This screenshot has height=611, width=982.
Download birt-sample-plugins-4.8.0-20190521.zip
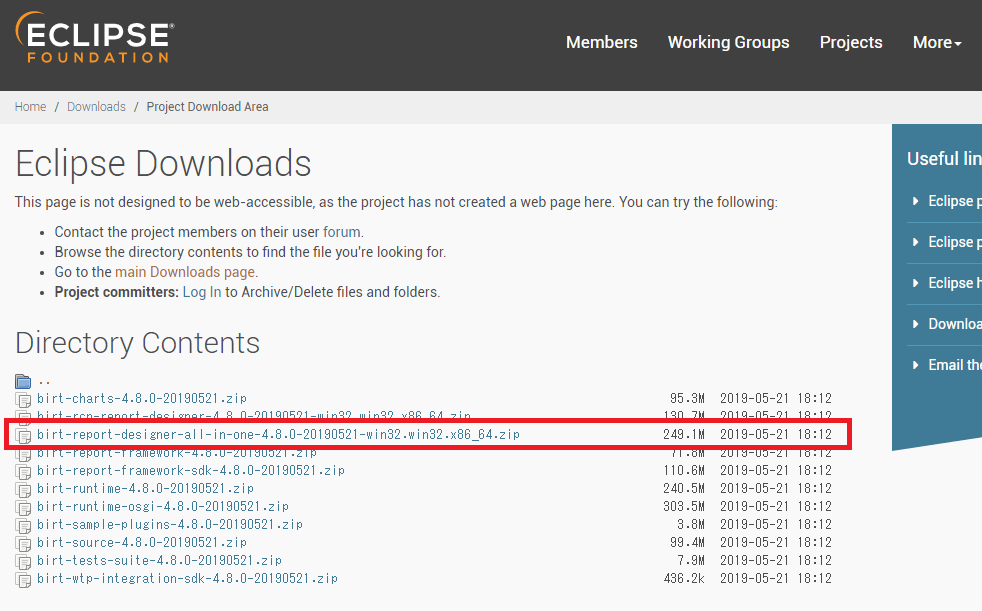point(170,524)
